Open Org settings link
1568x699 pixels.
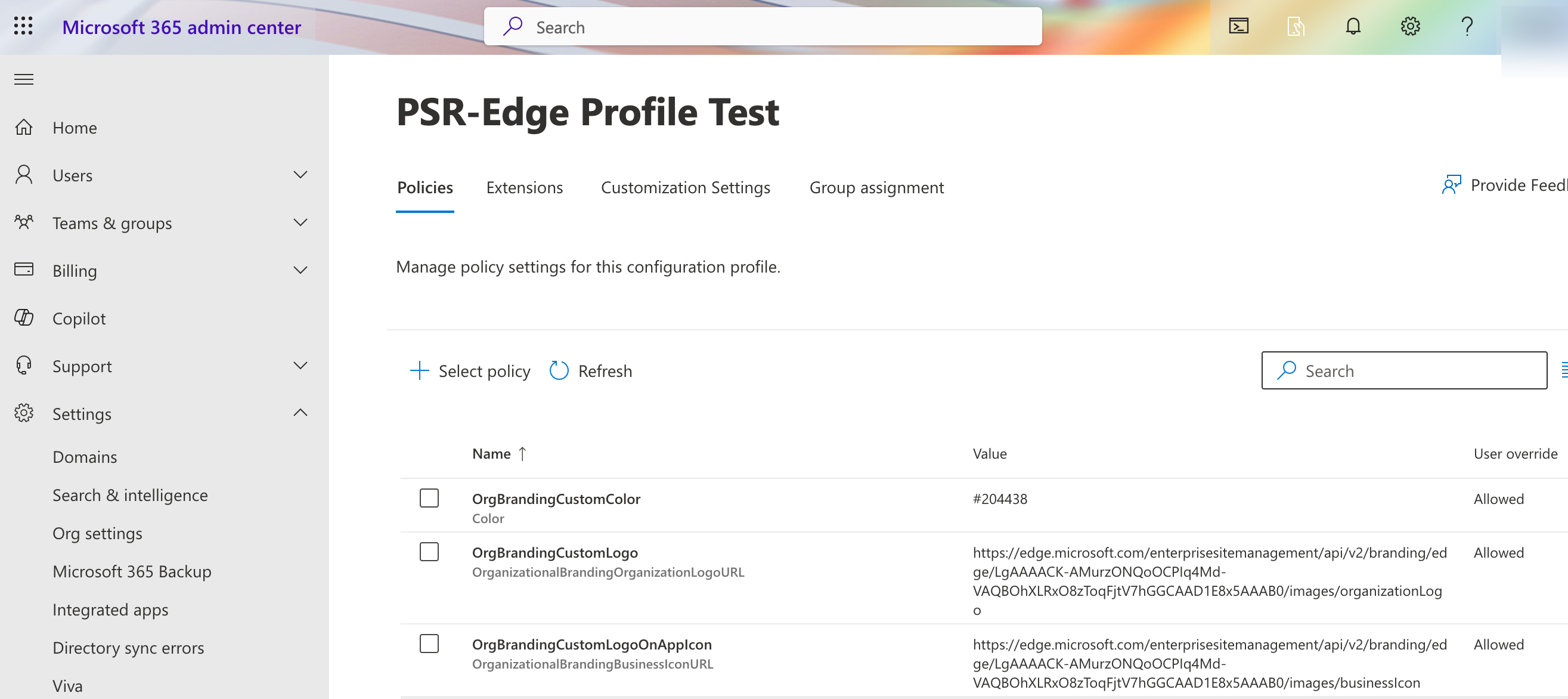(97, 533)
